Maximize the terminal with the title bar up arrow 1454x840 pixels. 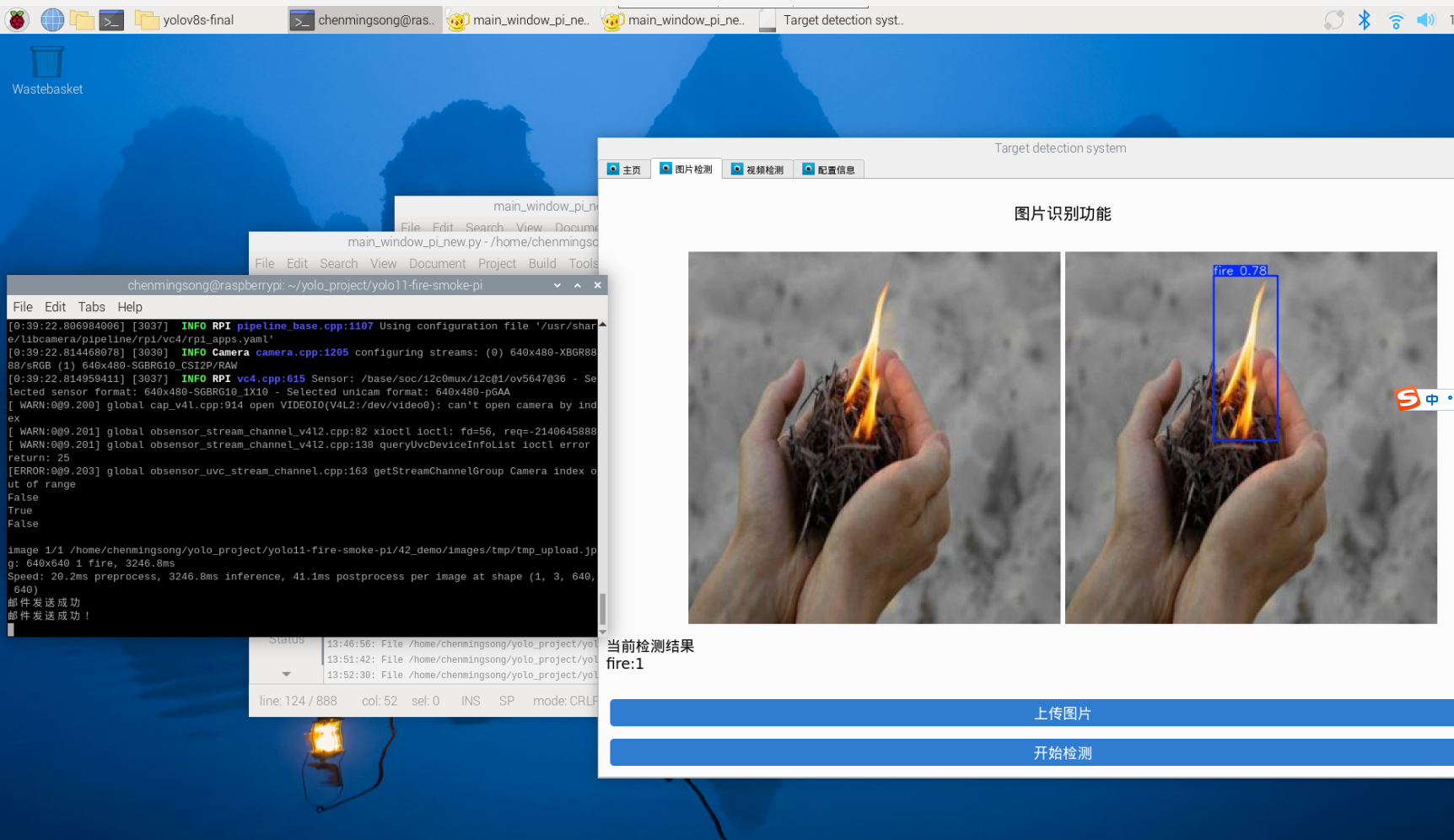click(x=578, y=285)
